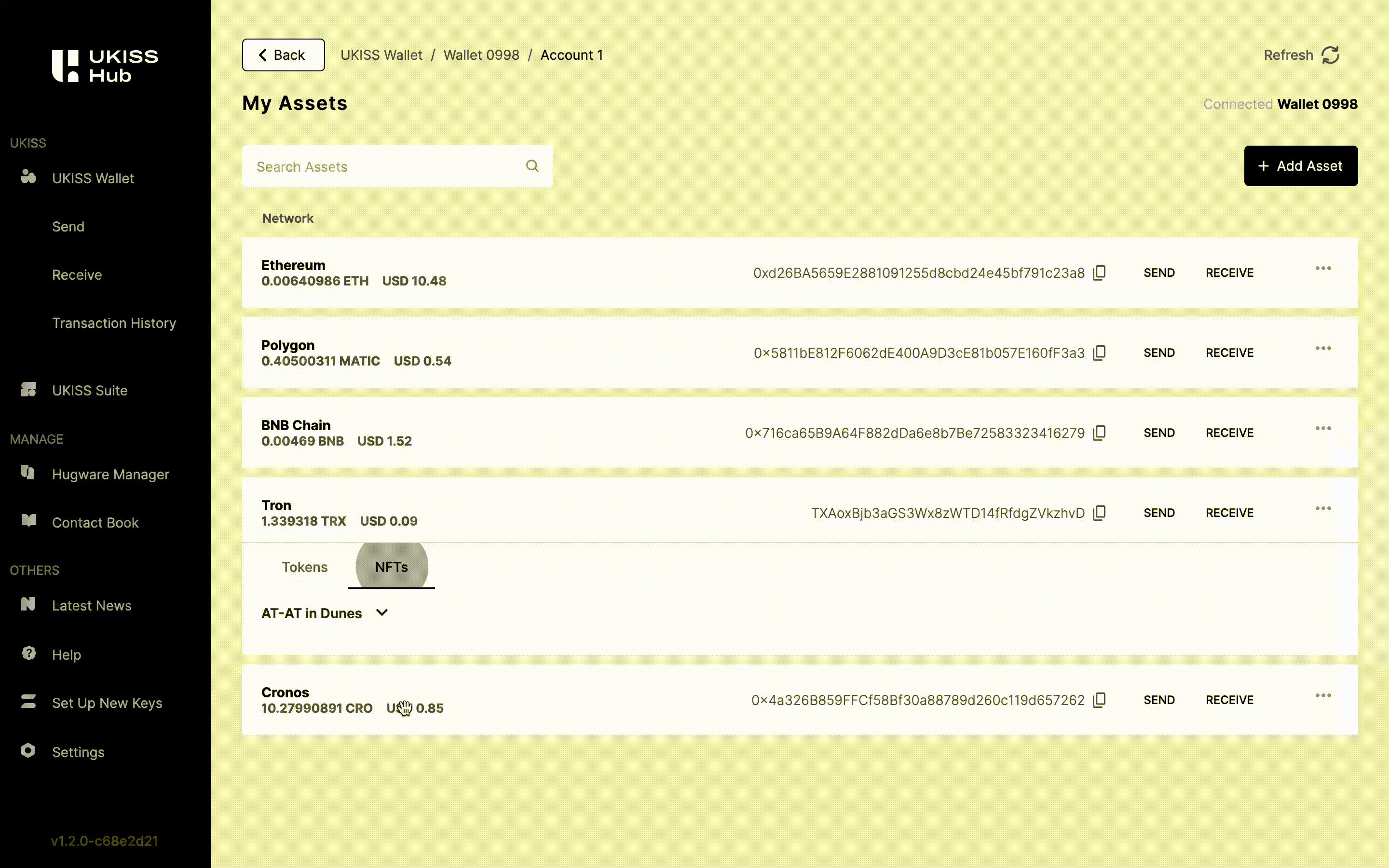1389x868 pixels.
Task: Click the Ethereum address text 0xd26BA5...
Action: coord(919,272)
